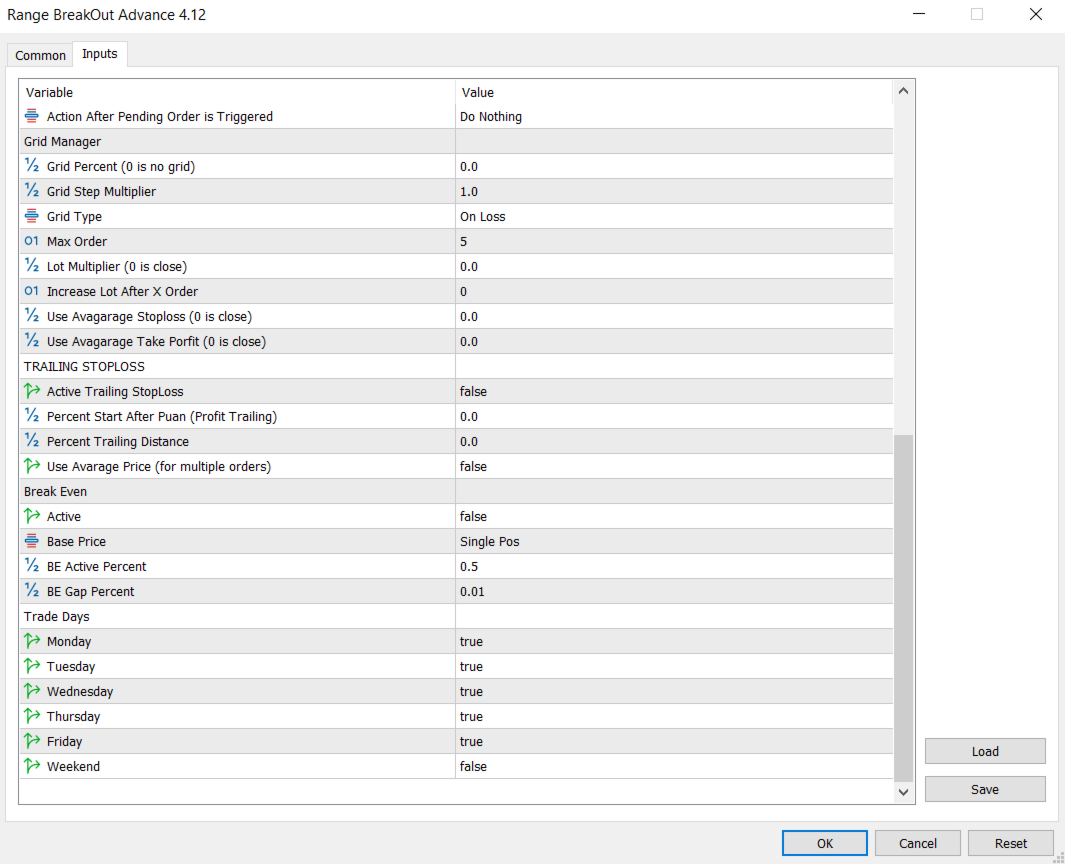Click the Active Trailing StopLoss boolean icon

[32, 391]
